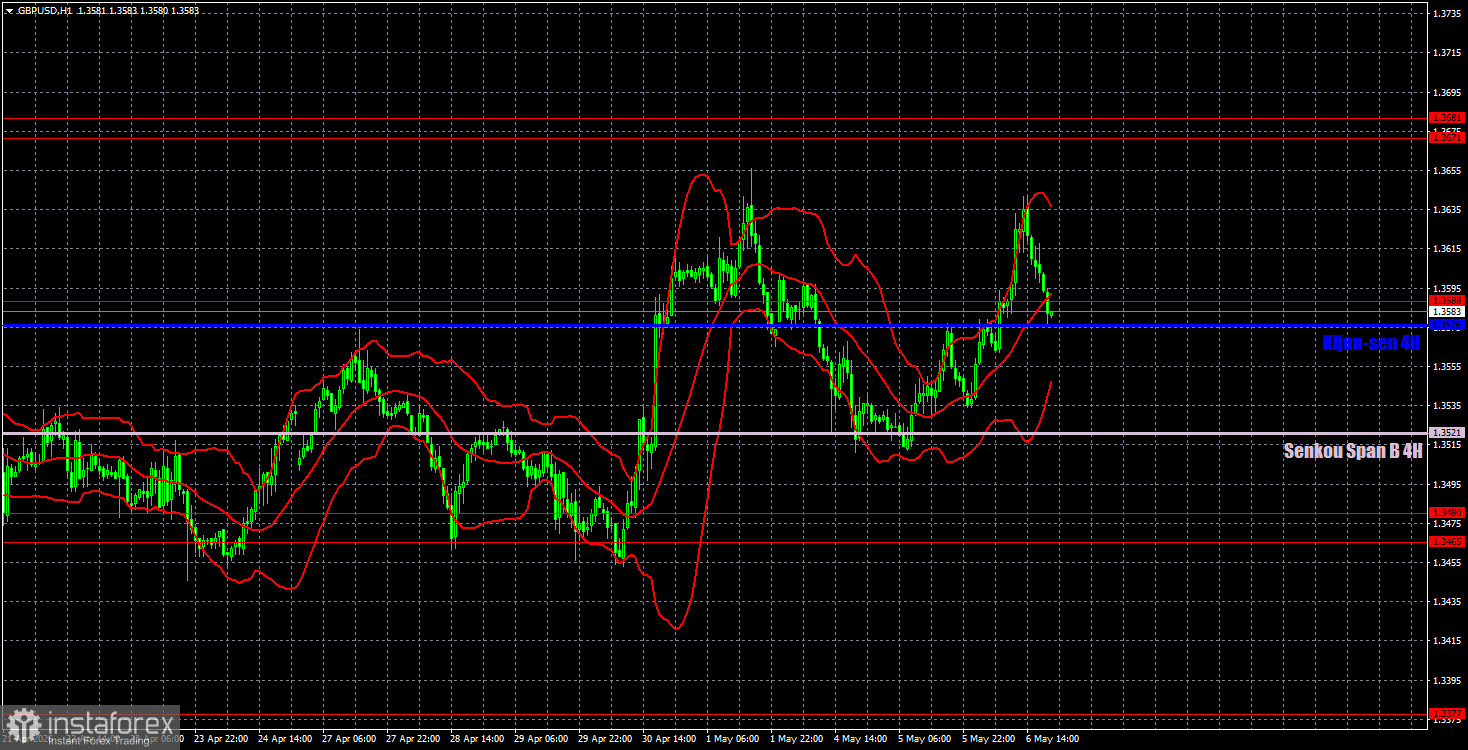Screen dimensions: 1468x750
Task: Click the 1 May 22:00 time label
Action: pyautogui.click(x=797, y=740)
